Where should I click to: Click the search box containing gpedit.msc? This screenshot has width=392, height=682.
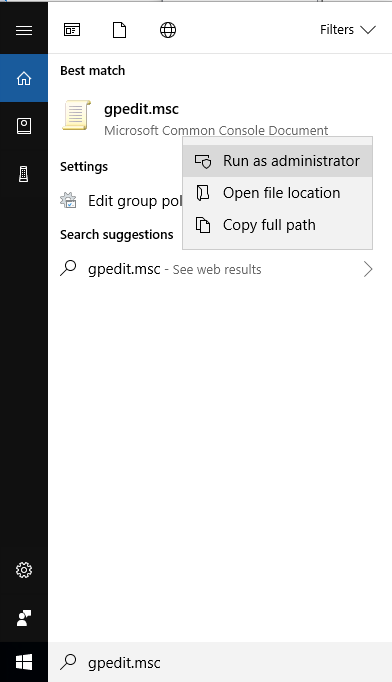220,662
